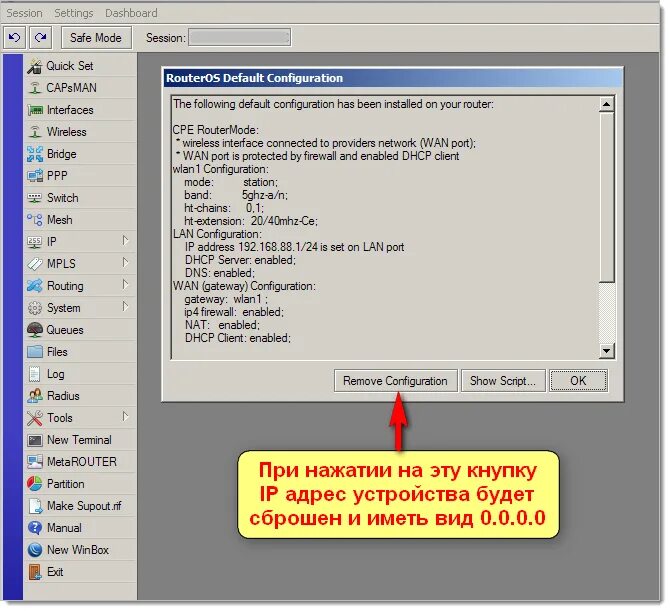Expand the IP submenu arrow
This screenshot has height=611, width=670.
click(125, 241)
